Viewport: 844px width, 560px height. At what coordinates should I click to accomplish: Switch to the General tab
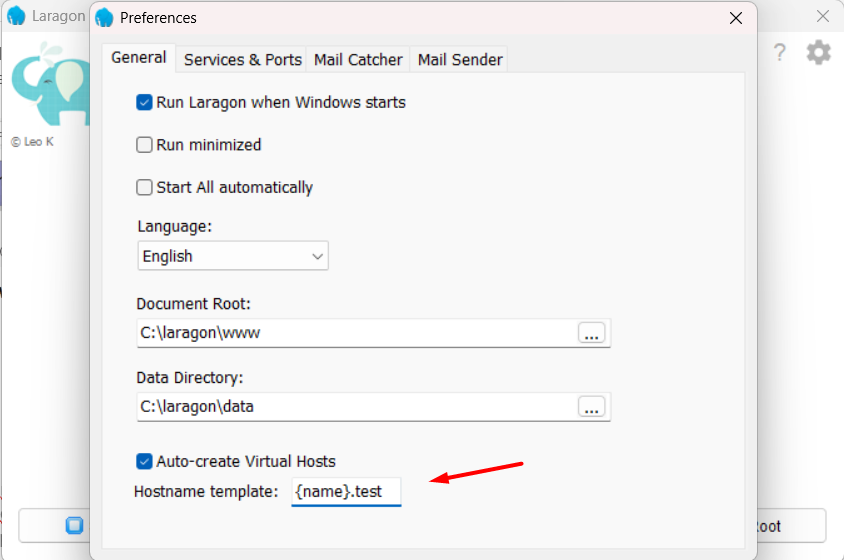coord(139,58)
